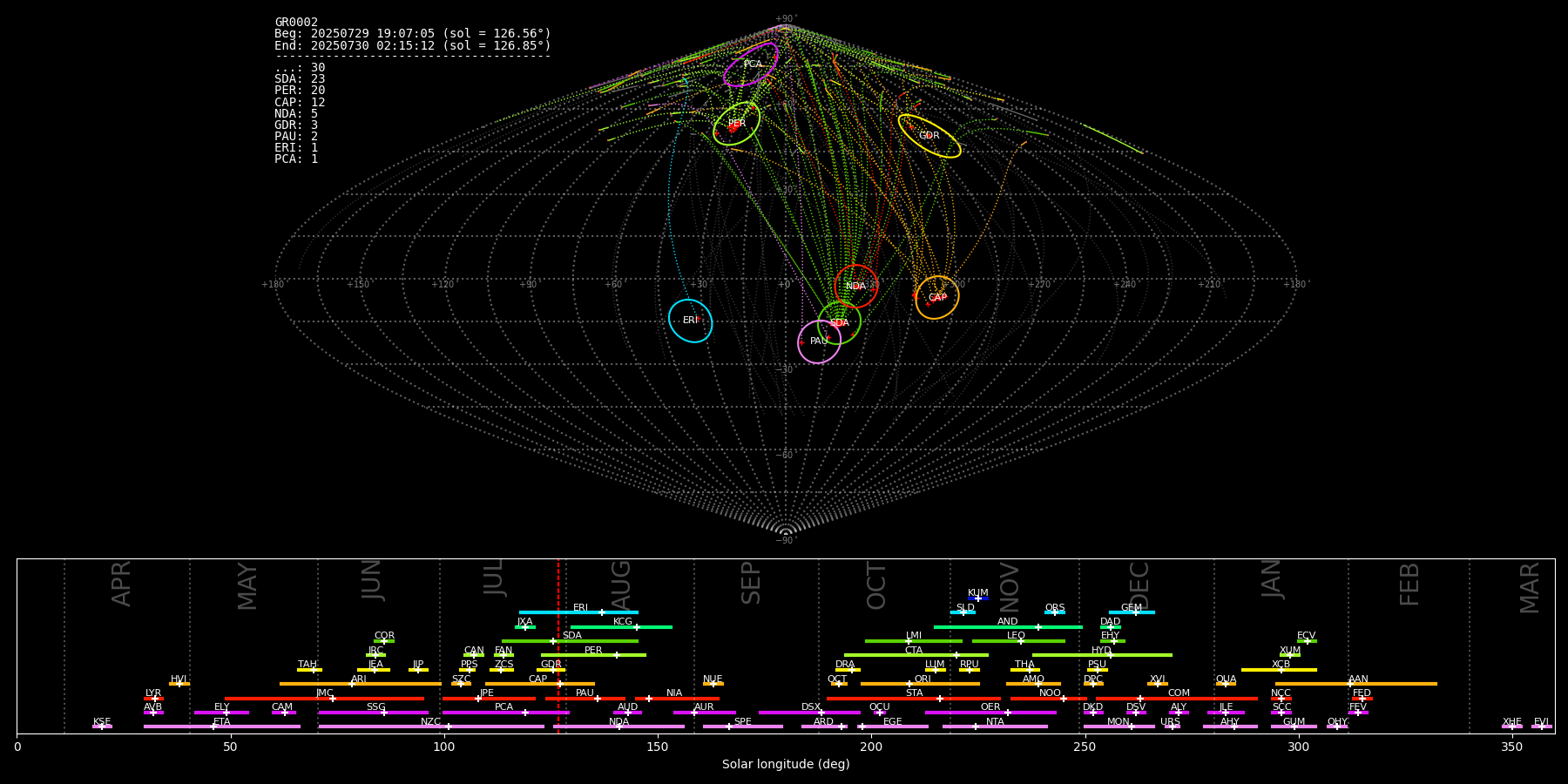Screen dimensions: 1568x784
Task: Click the PCA radiant ellipse on sky map
Action: 751,64
